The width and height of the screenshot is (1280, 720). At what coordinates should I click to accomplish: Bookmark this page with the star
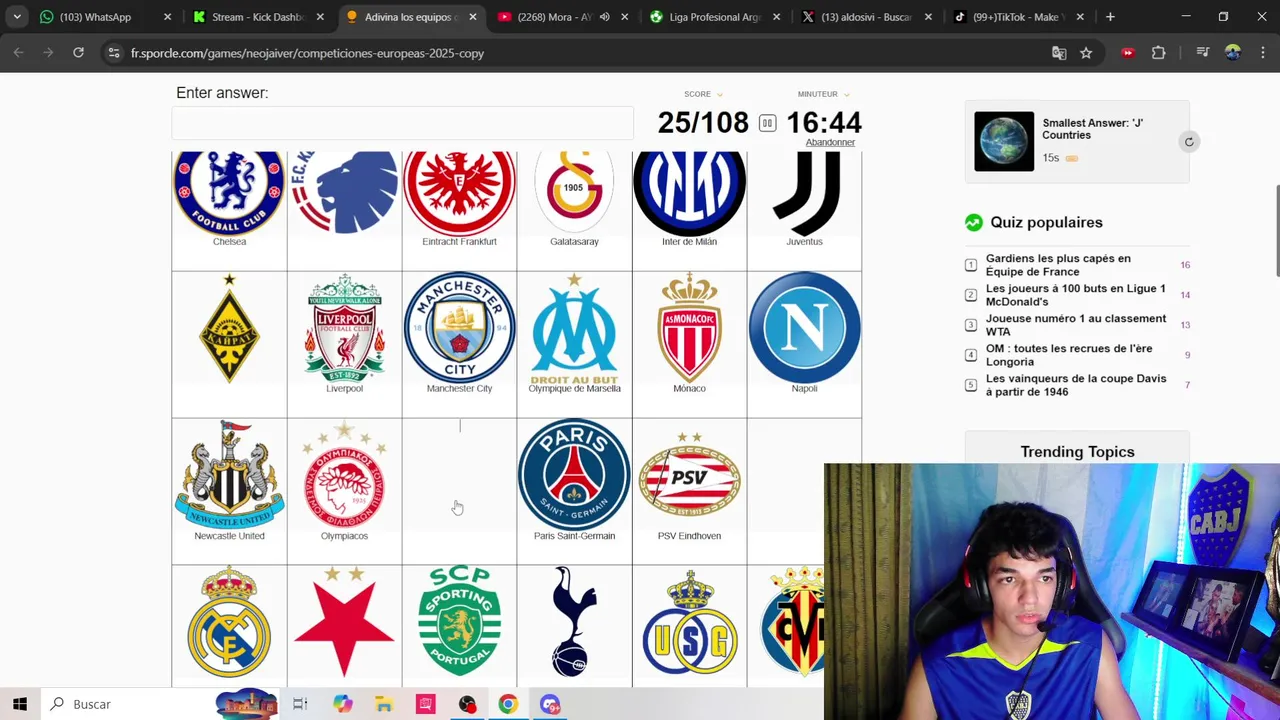1086,53
